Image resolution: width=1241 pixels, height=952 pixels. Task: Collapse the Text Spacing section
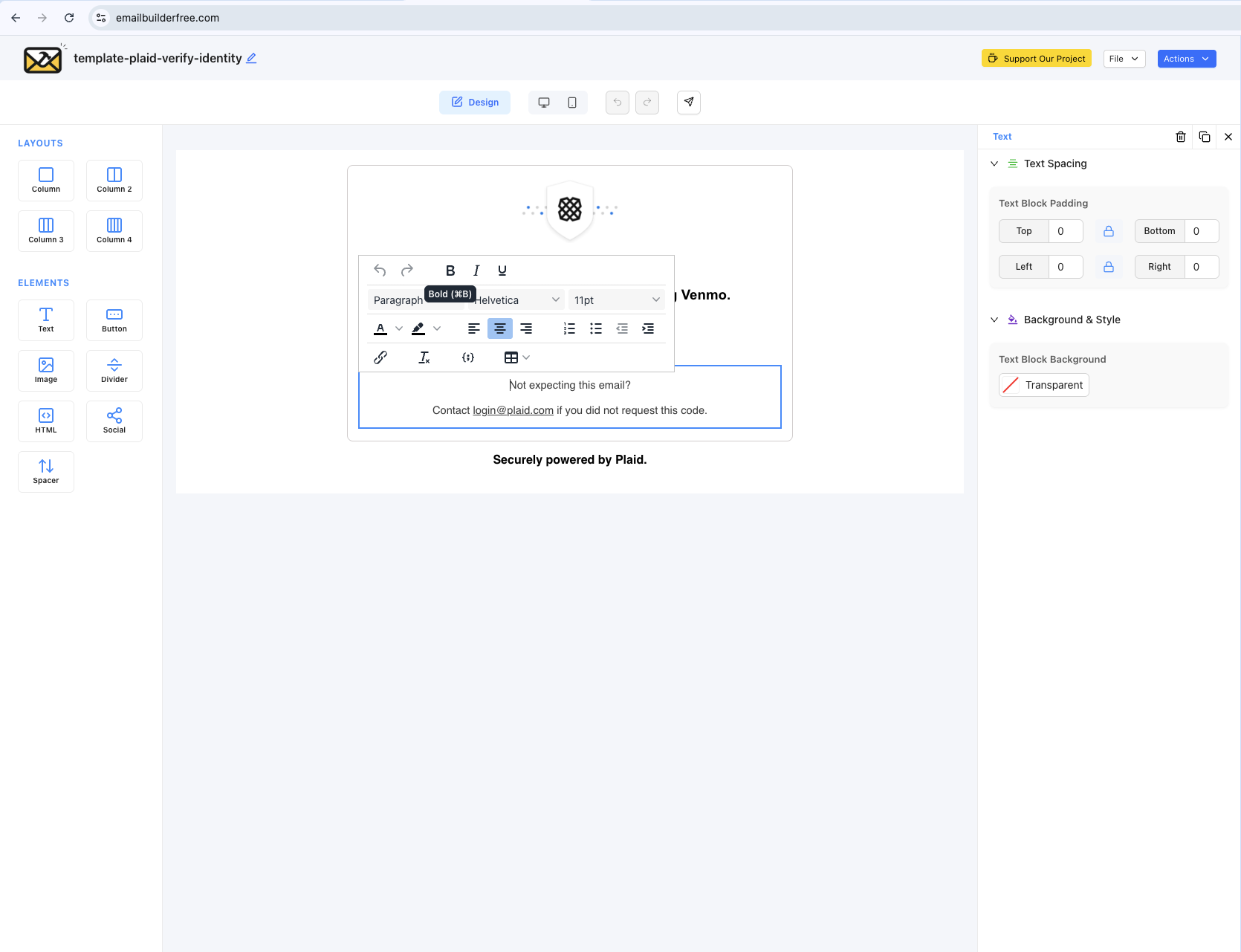994,163
